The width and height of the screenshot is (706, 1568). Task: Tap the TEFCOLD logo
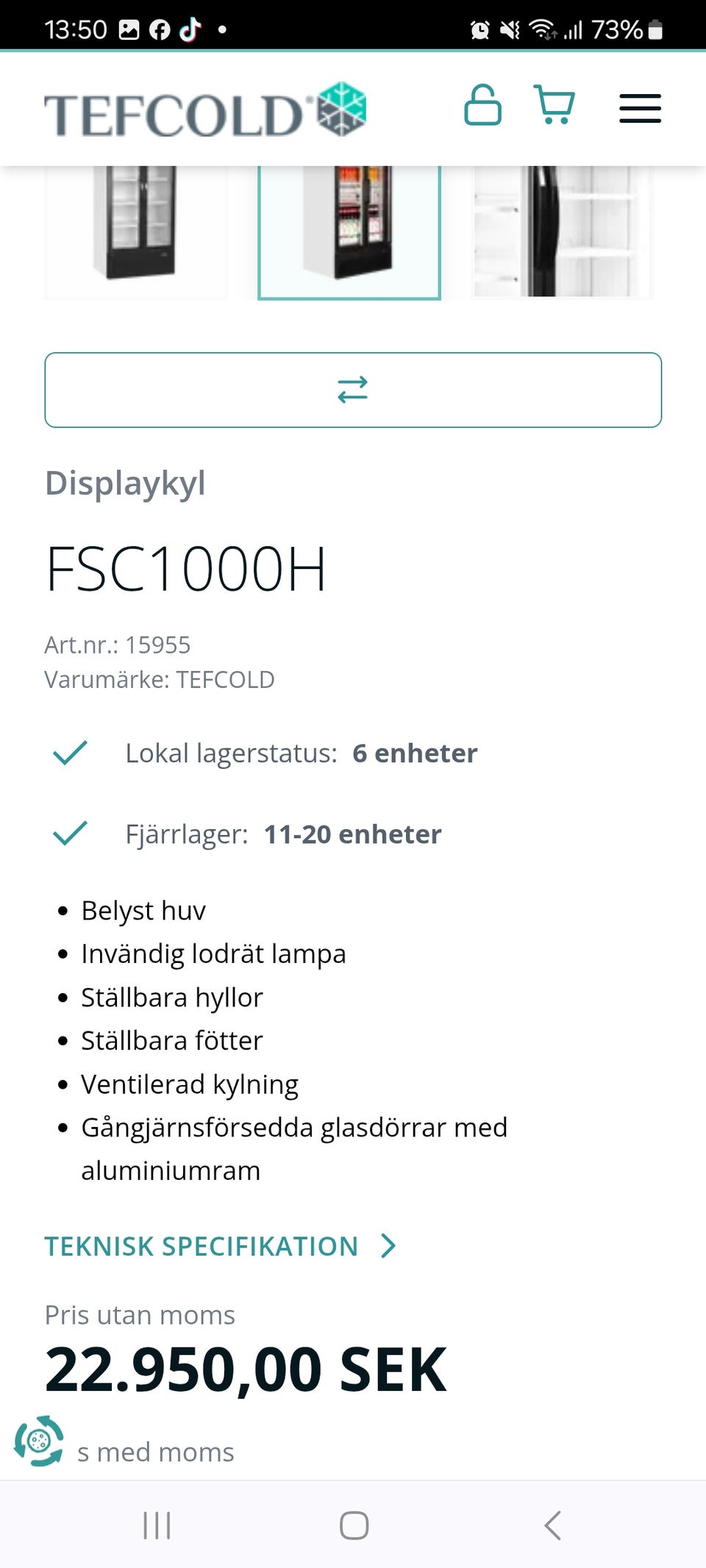[x=205, y=111]
